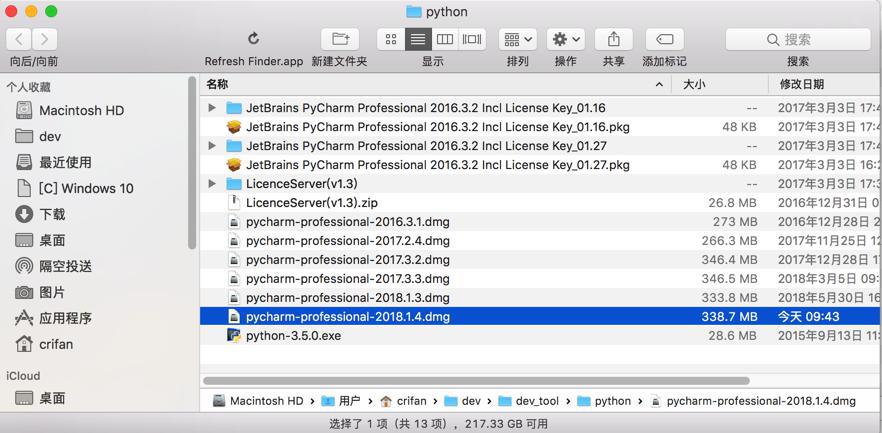The height and width of the screenshot is (433, 882).
Task: Click dev_tool in path bar
Action: [x=529, y=401]
